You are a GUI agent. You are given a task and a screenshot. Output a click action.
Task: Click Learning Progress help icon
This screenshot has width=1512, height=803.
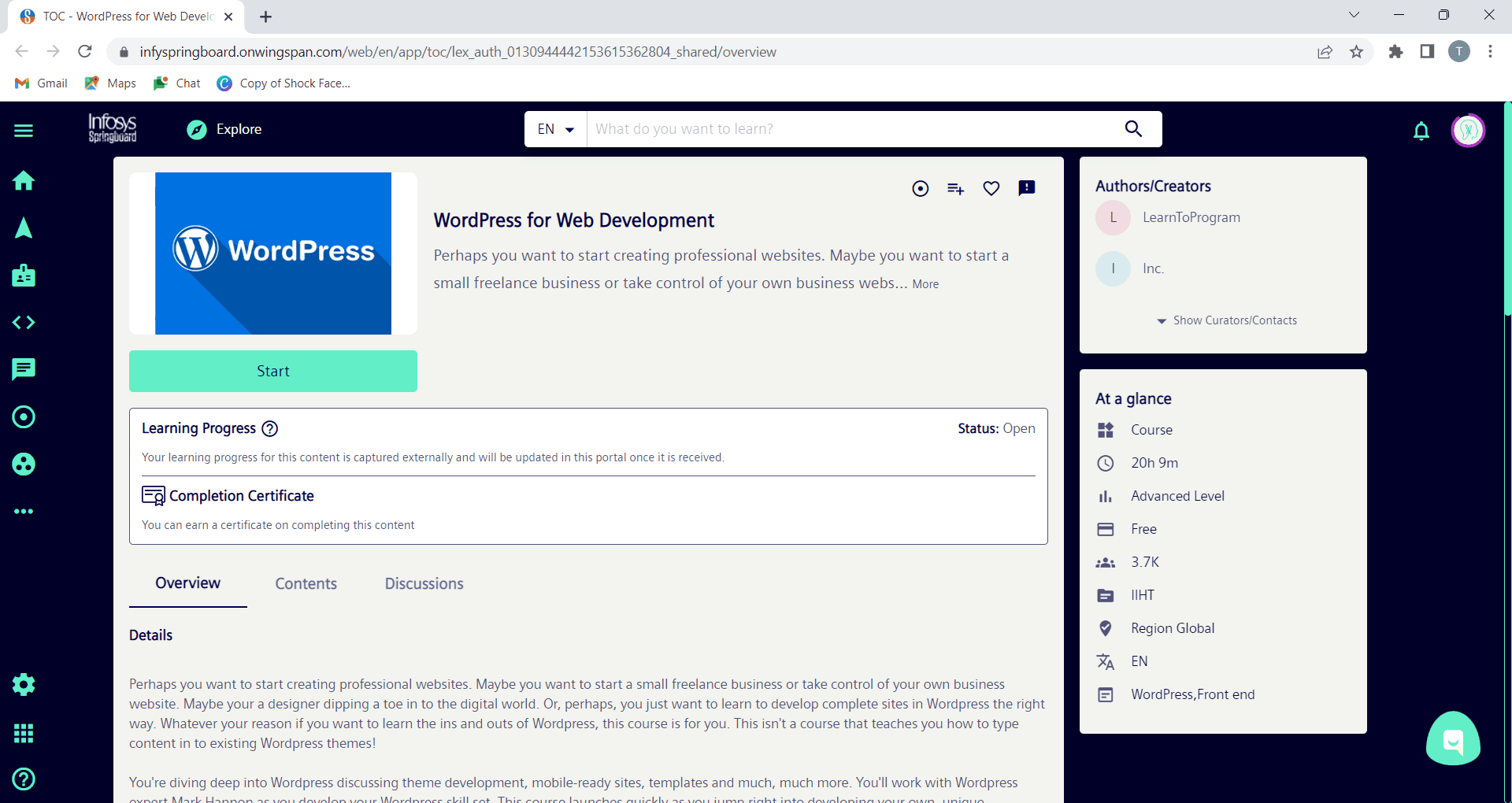click(x=269, y=428)
